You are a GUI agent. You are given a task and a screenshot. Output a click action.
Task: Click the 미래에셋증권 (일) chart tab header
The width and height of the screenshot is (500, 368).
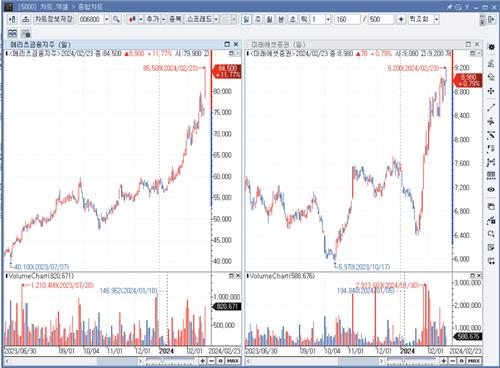point(278,44)
